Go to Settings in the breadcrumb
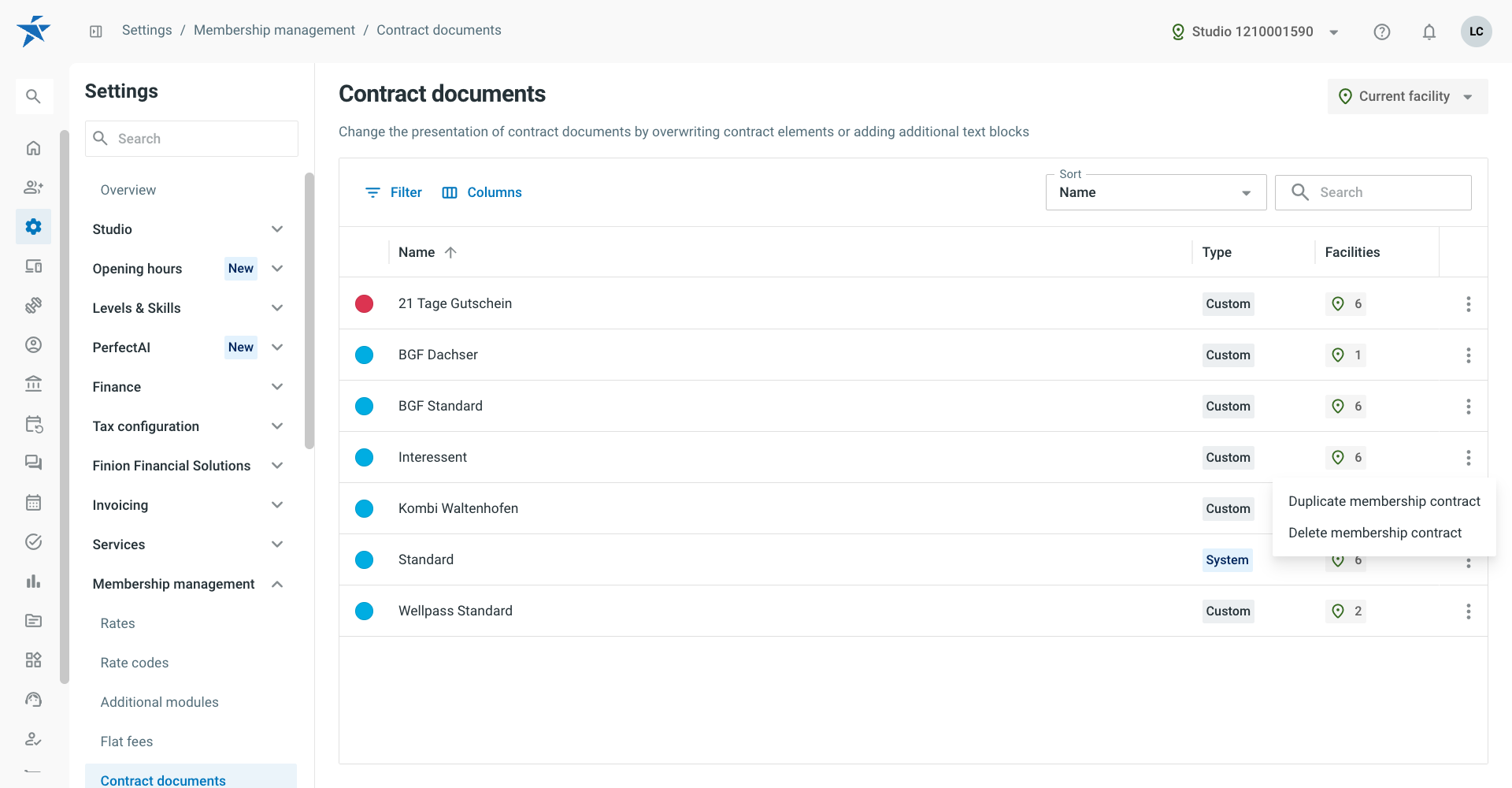This screenshot has height=788, width=1512. click(147, 30)
